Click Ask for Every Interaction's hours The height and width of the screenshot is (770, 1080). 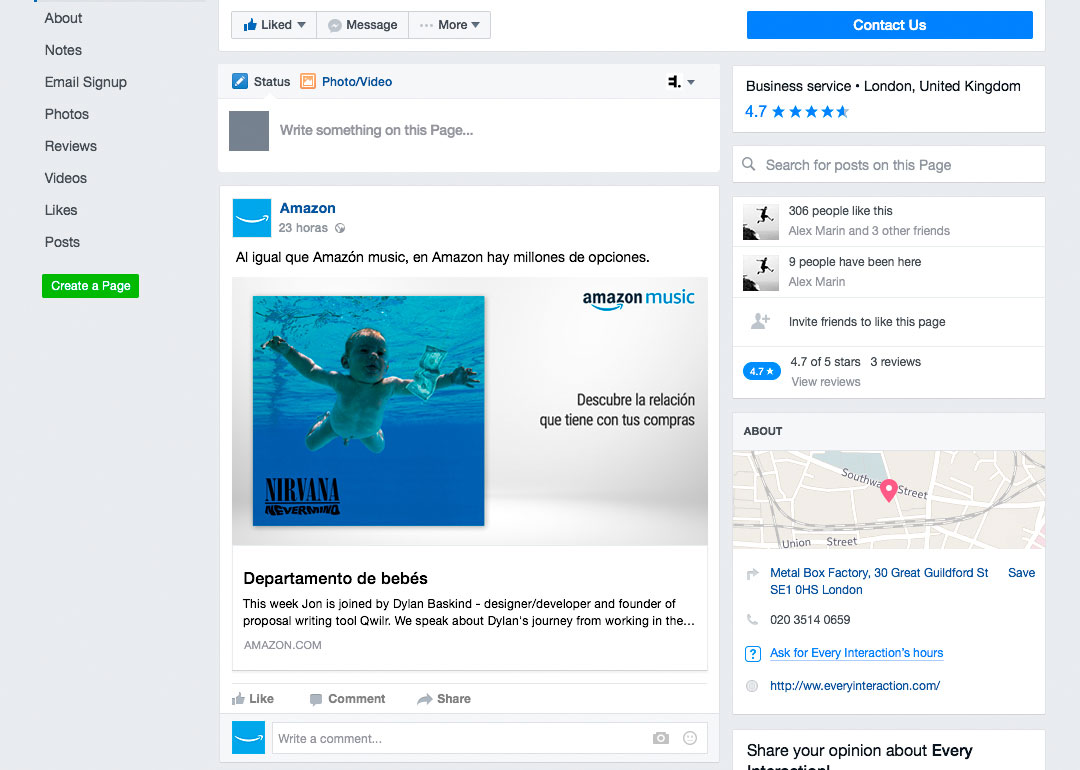(x=856, y=653)
